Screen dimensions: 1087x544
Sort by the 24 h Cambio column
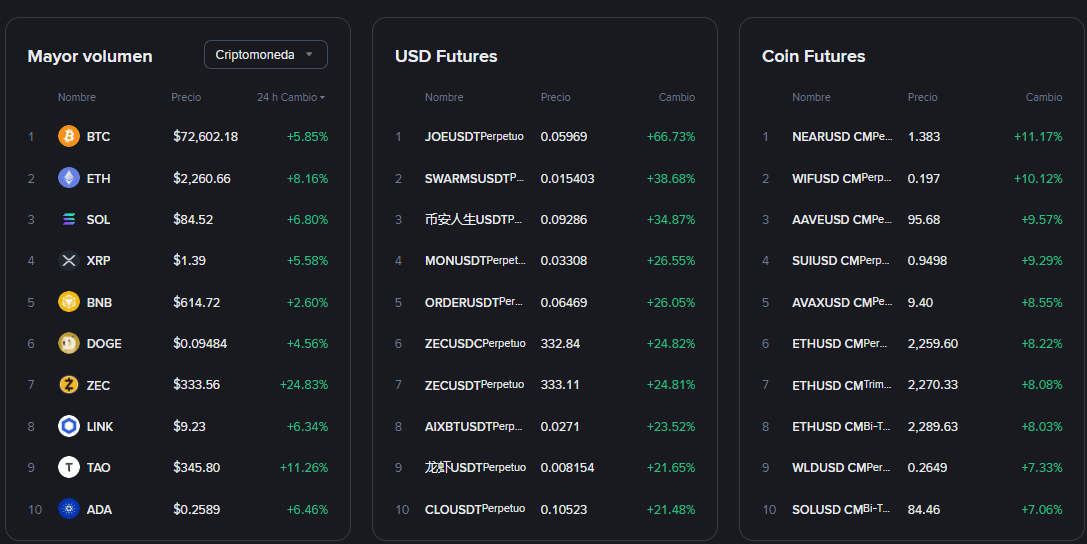point(290,97)
